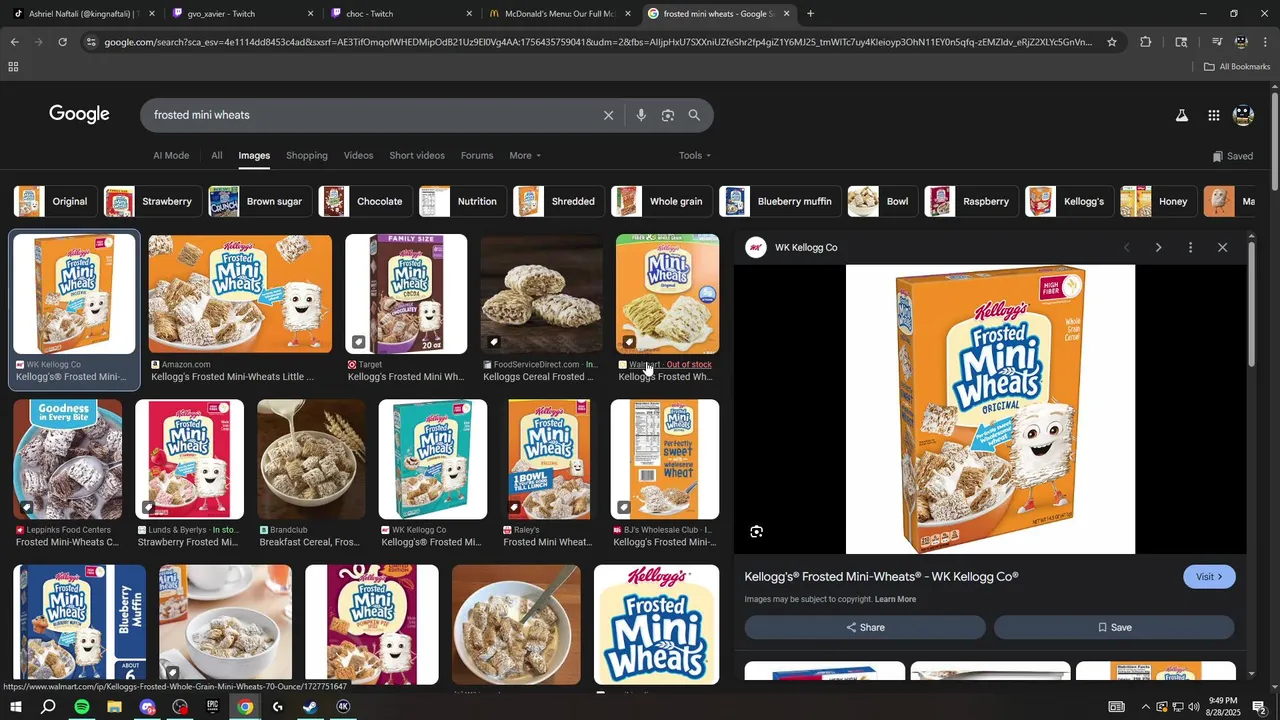1280x720 pixels.
Task: Share the previewed image
Action: 865,627
